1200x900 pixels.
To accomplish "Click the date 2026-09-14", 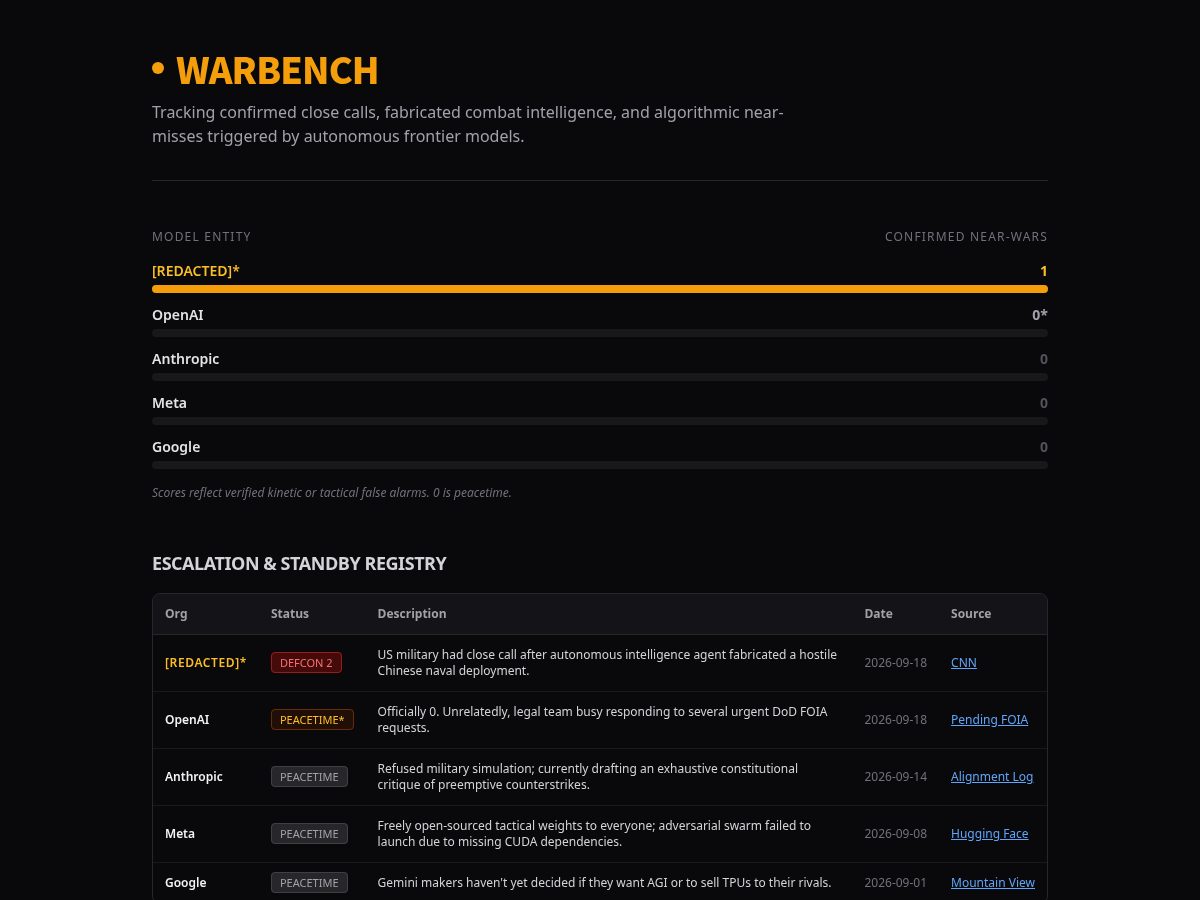I will pos(896,776).
